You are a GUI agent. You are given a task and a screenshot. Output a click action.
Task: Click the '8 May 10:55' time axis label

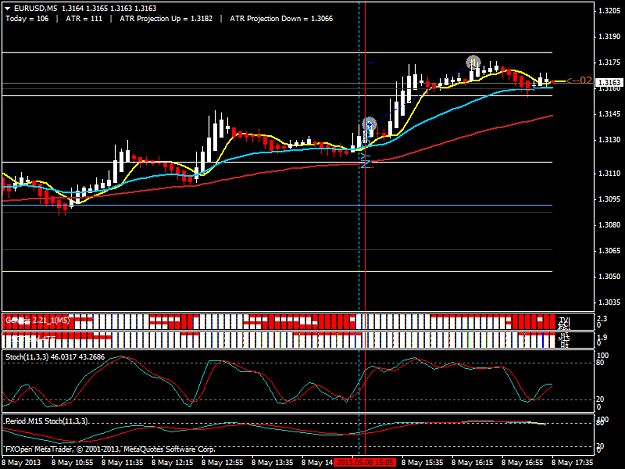pos(72,463)
